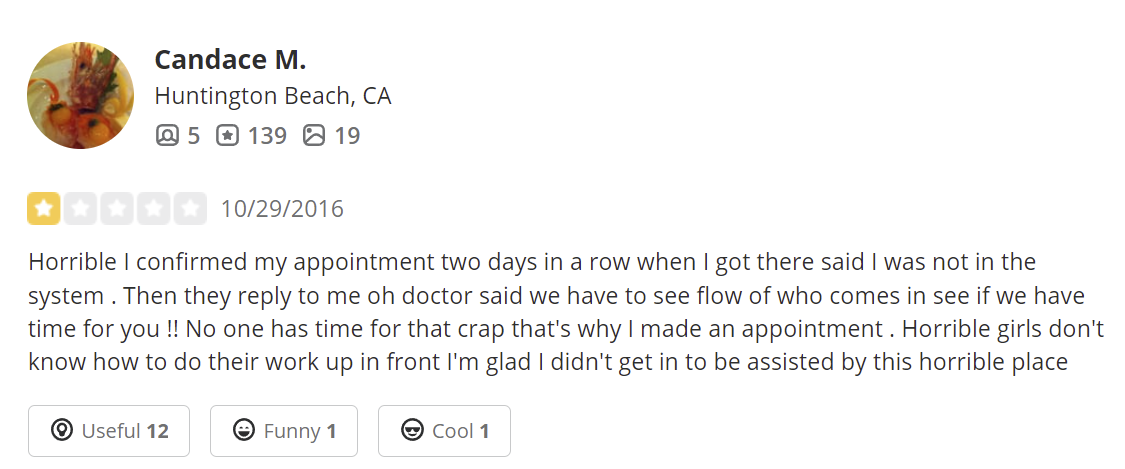1125x469 pixels.
Task: Click the second empty rating star
Action: click(81, 209)
